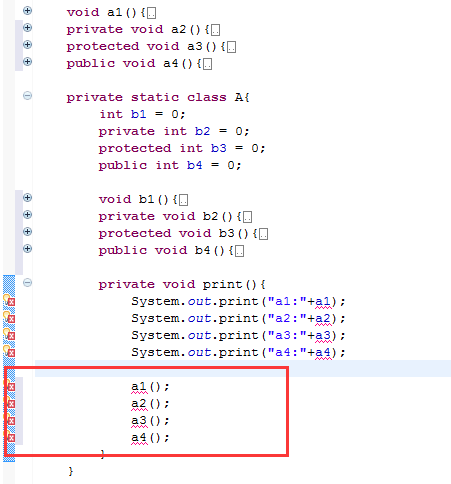Click error marker beside the a3(); call
This screenshot has height=484, width=451.
10,420
